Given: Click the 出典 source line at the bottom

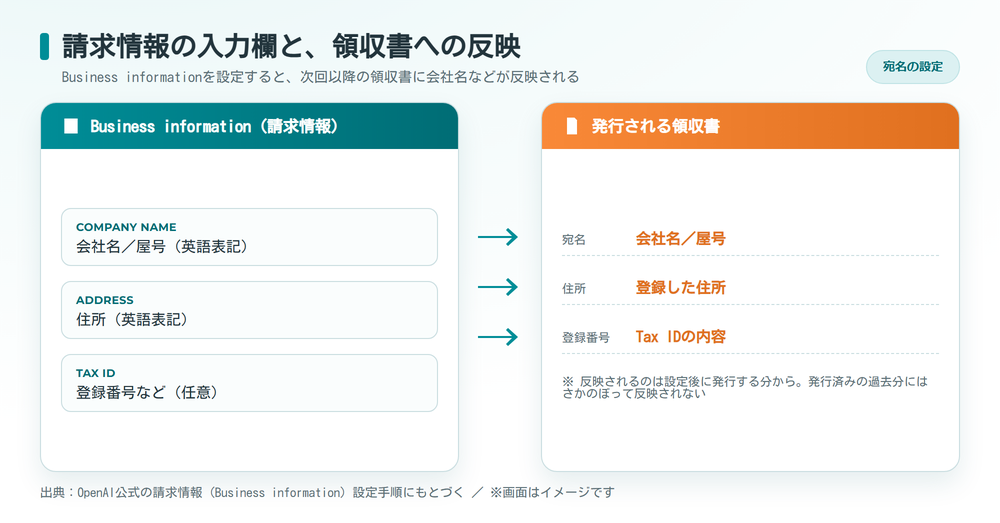Looking at the screenshot, I should 327,492.
